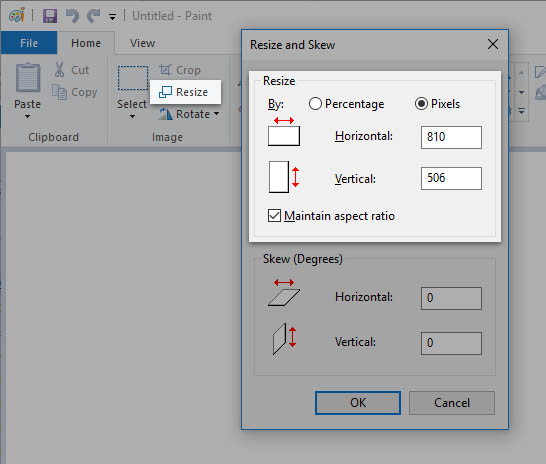Click the Resize Vertical value field
Viewport: 546px width, 464px height.
tap(451, 179)
